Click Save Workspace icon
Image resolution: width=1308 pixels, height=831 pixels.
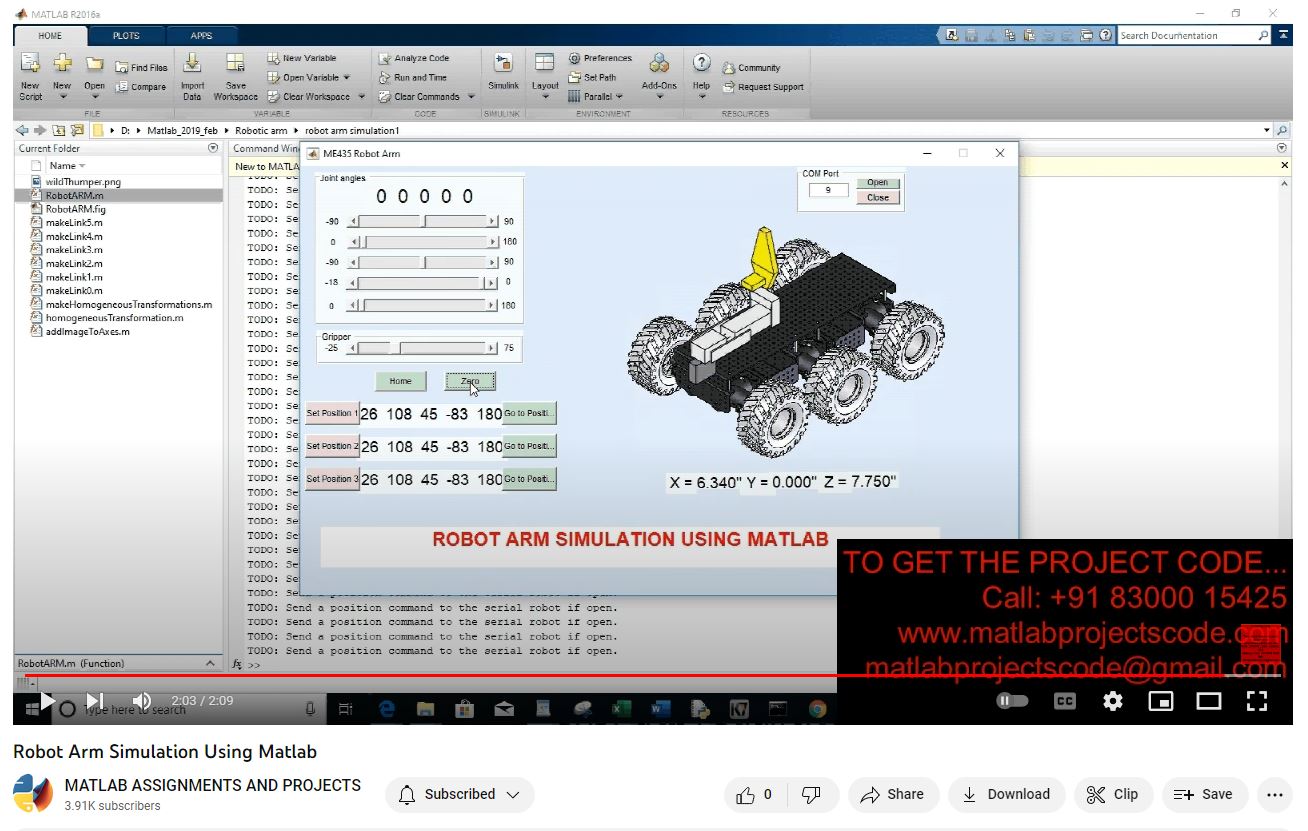pyautogui.click(x=235, y=64)
